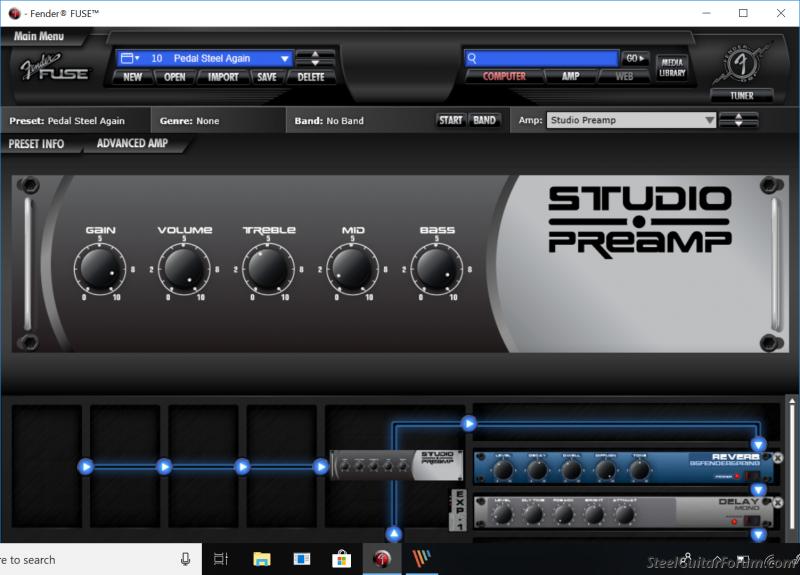Click the IMPORT button

click(x=223, y=77)
